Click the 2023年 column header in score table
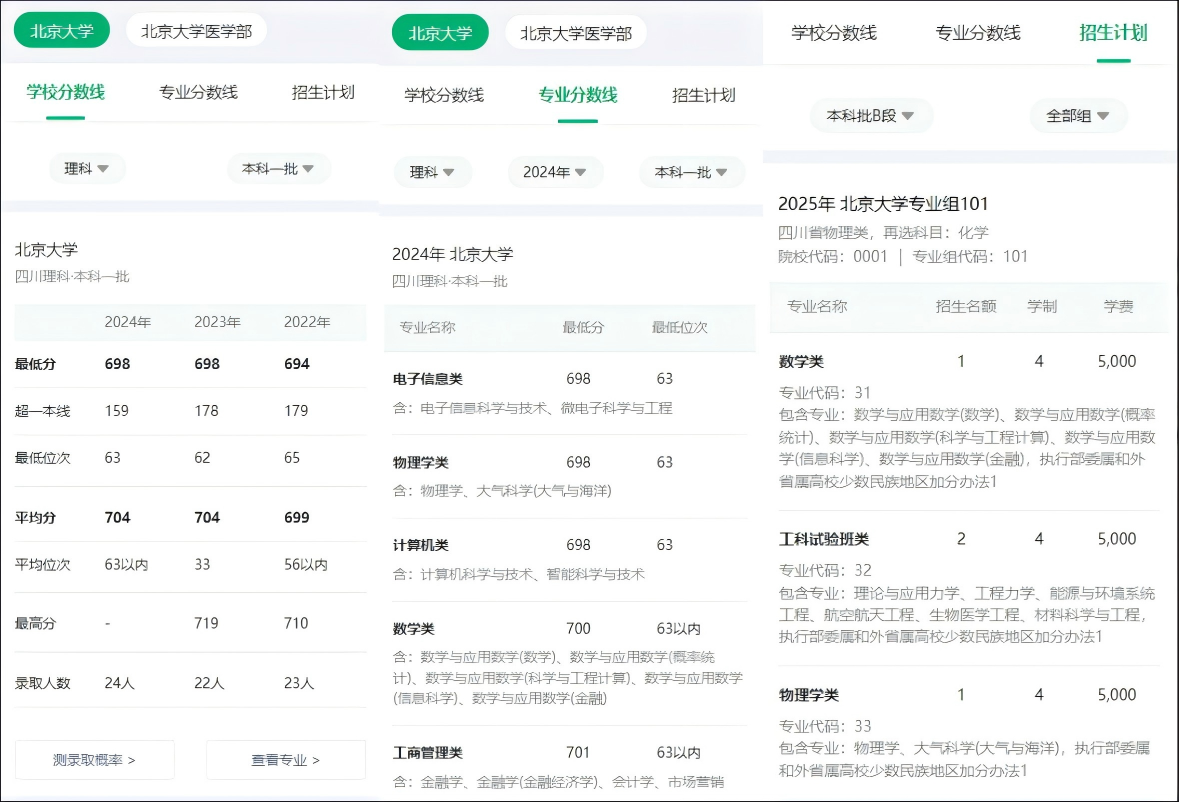This screenshot has width=1179, height=802. tap(217, 322)
